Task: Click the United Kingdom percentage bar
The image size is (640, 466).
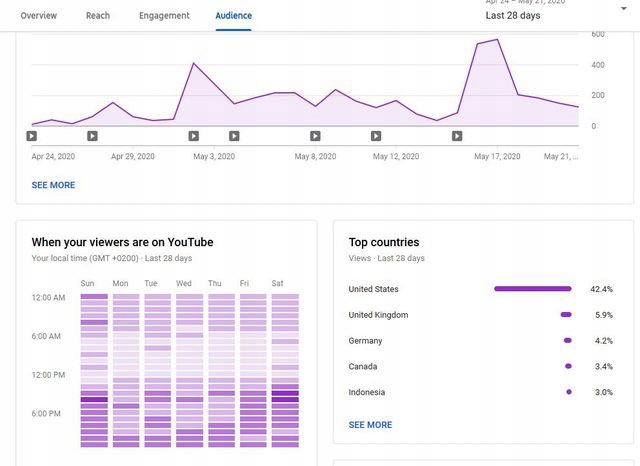Action: (566, 315)
